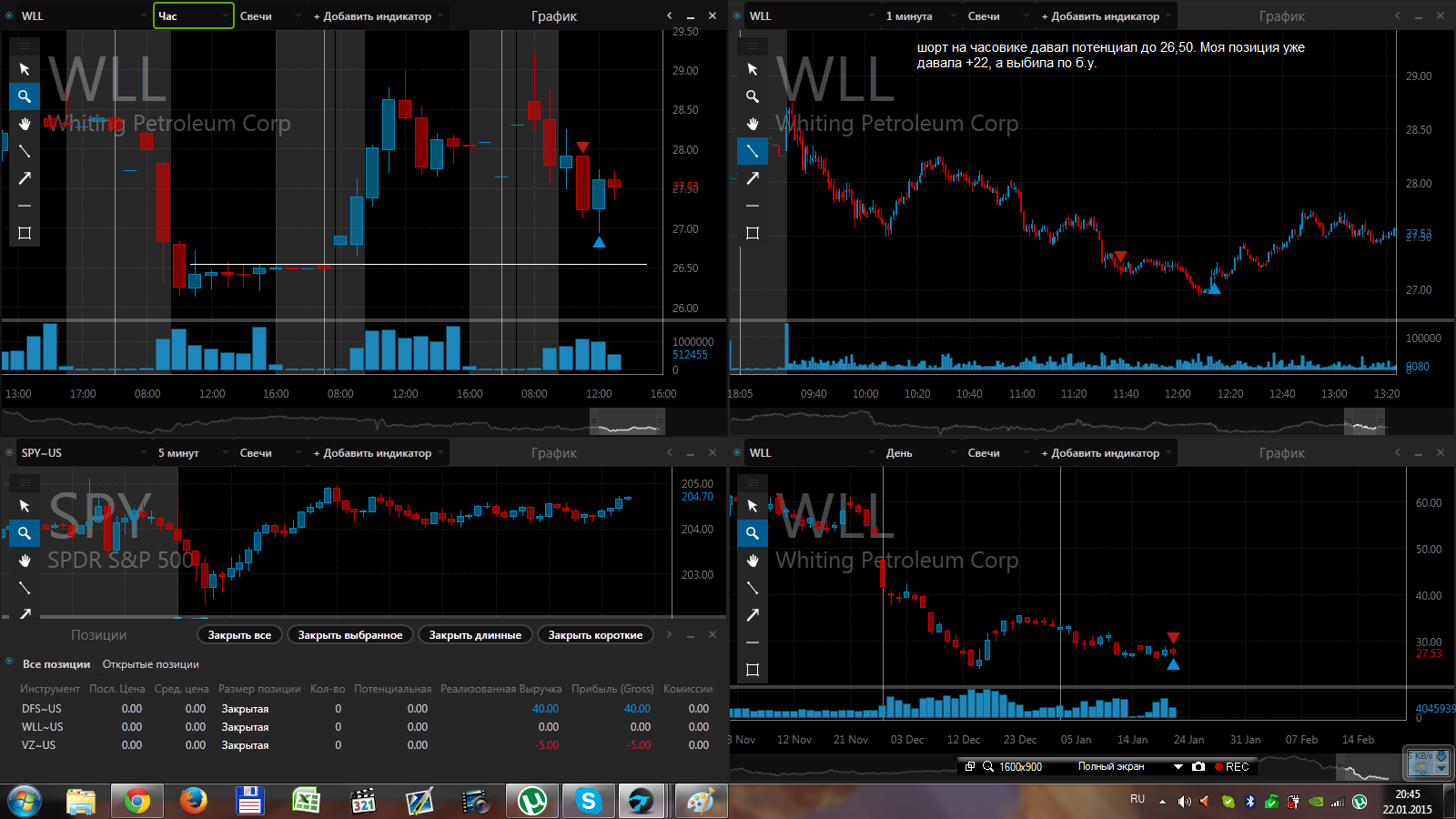This screenshot has width=1456, height=819.
Task: Click navigator slider window under 1-minute chart
Action: click(1364, 421)
